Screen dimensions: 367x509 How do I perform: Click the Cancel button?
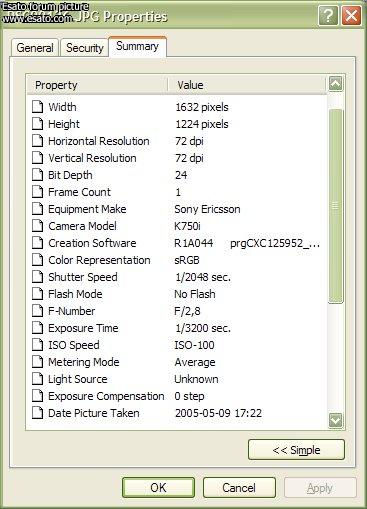pos(239,488)
